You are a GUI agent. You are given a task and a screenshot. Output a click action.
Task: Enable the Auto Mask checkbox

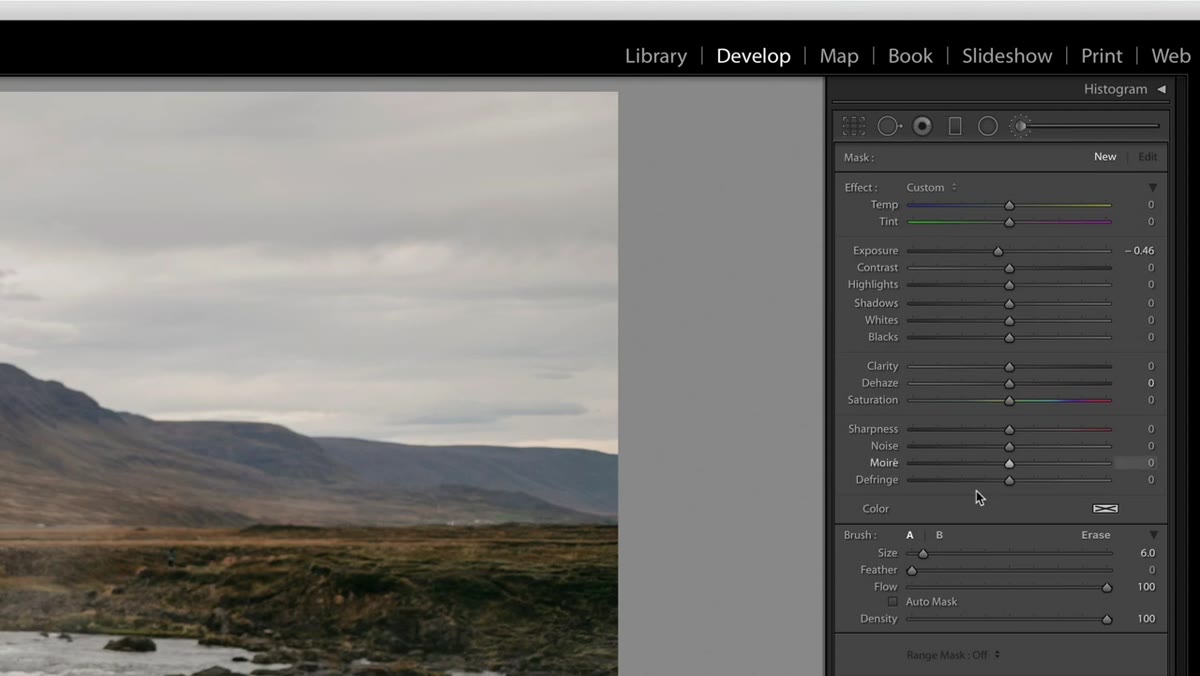point(893,602)
